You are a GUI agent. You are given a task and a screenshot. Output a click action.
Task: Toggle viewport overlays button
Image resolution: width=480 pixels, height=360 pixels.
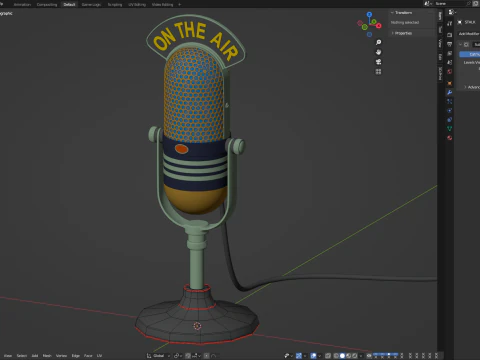tap(313, 356)
